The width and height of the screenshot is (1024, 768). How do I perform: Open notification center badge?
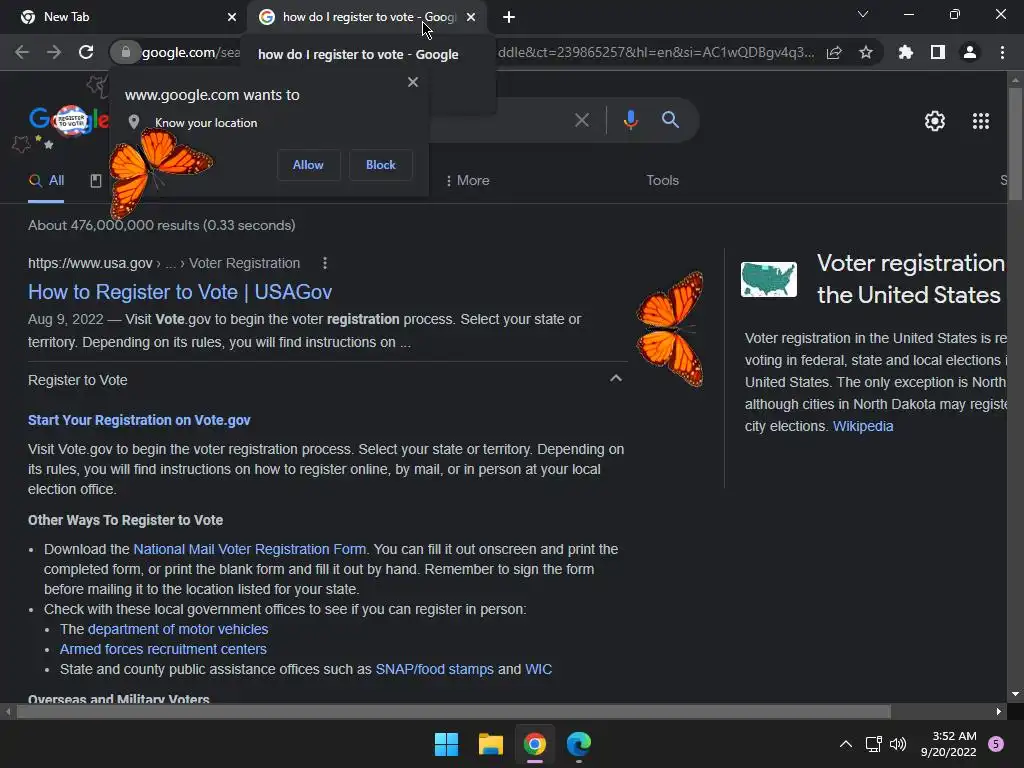click(996, 744)
